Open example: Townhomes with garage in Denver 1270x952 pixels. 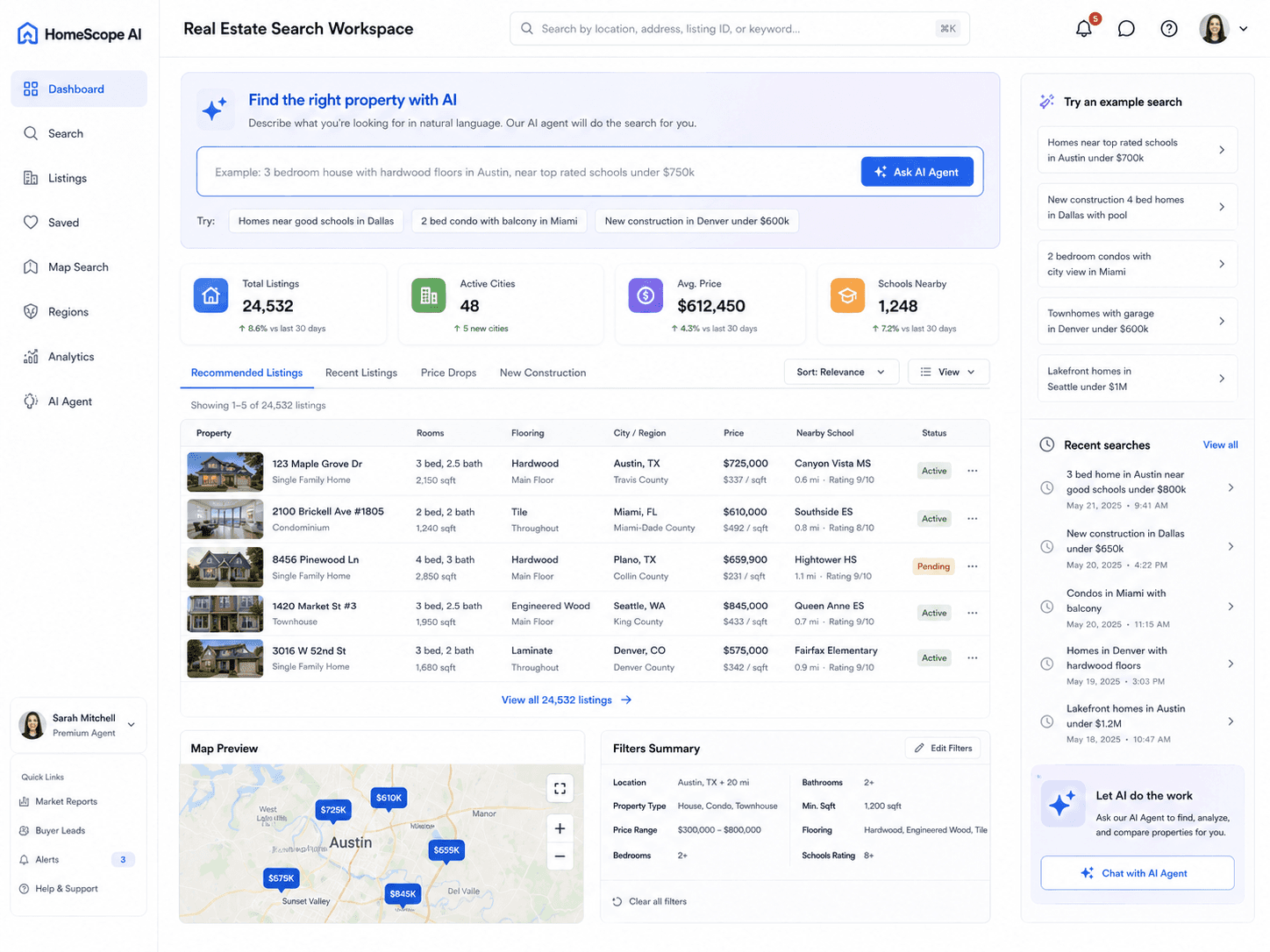tap(1137, 321)
